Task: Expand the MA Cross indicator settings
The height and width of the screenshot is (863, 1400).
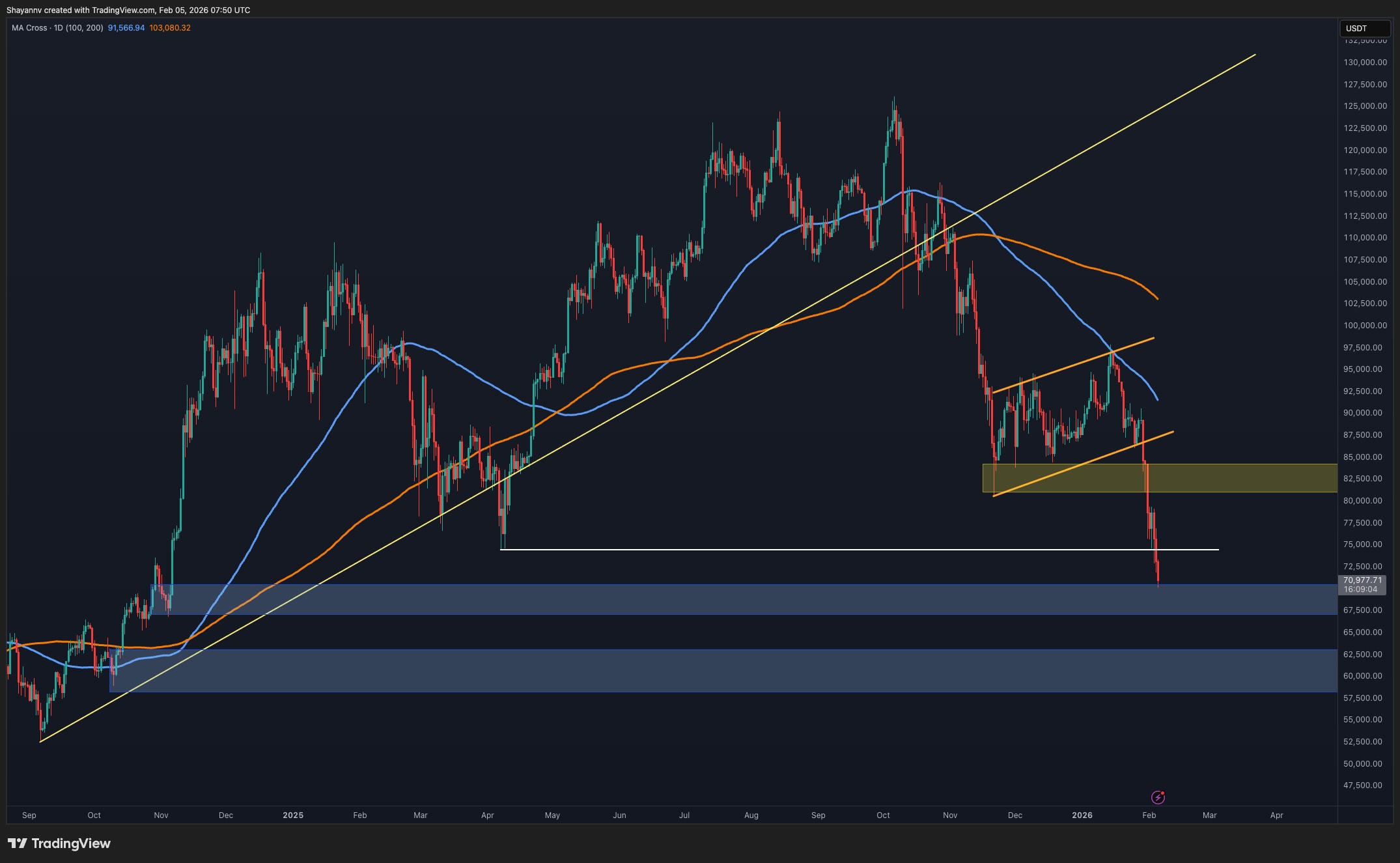Action: tap(83, 28)
